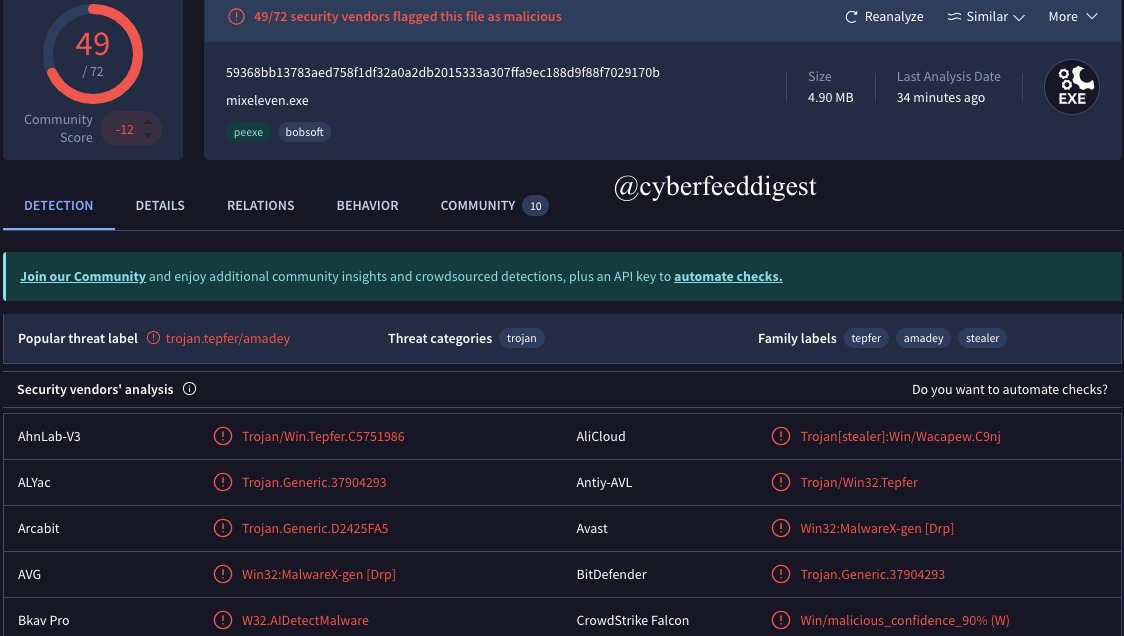Click the malicious alert icon in banner
Image resolution: width=1124 pixels, height=636 pixels.
(236, 16)
